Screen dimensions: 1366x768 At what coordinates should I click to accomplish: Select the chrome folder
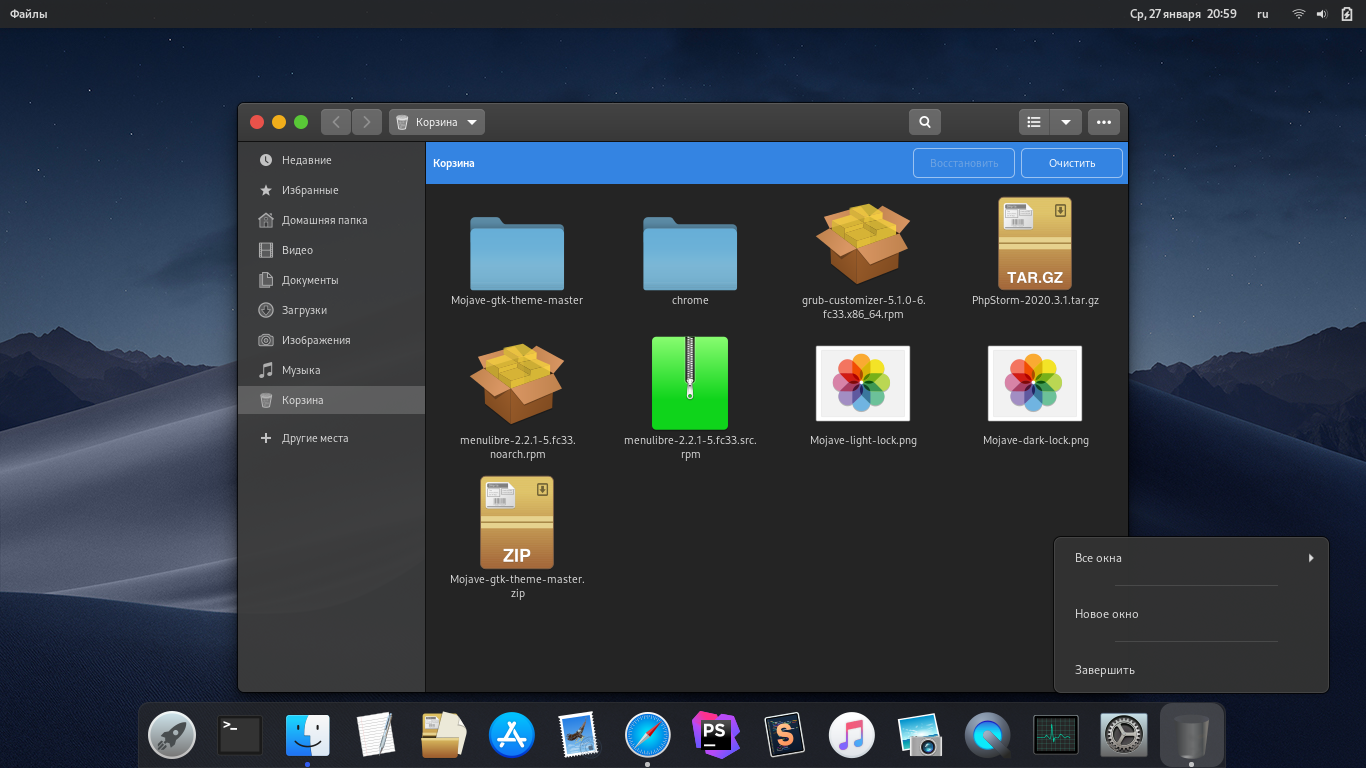click(x=690, y=261)
